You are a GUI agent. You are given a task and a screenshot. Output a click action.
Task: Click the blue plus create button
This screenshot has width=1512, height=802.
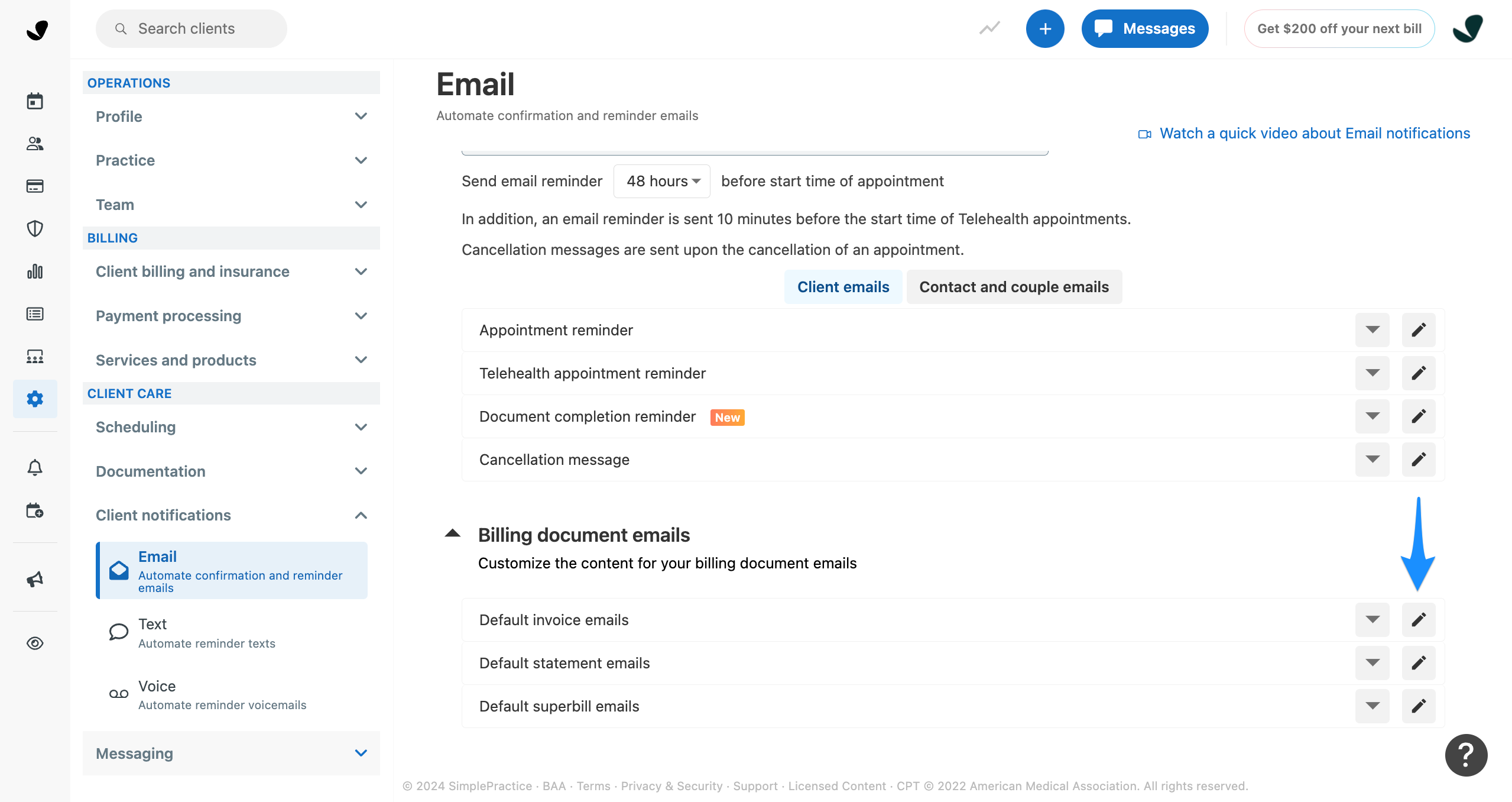pos(1045,28)
